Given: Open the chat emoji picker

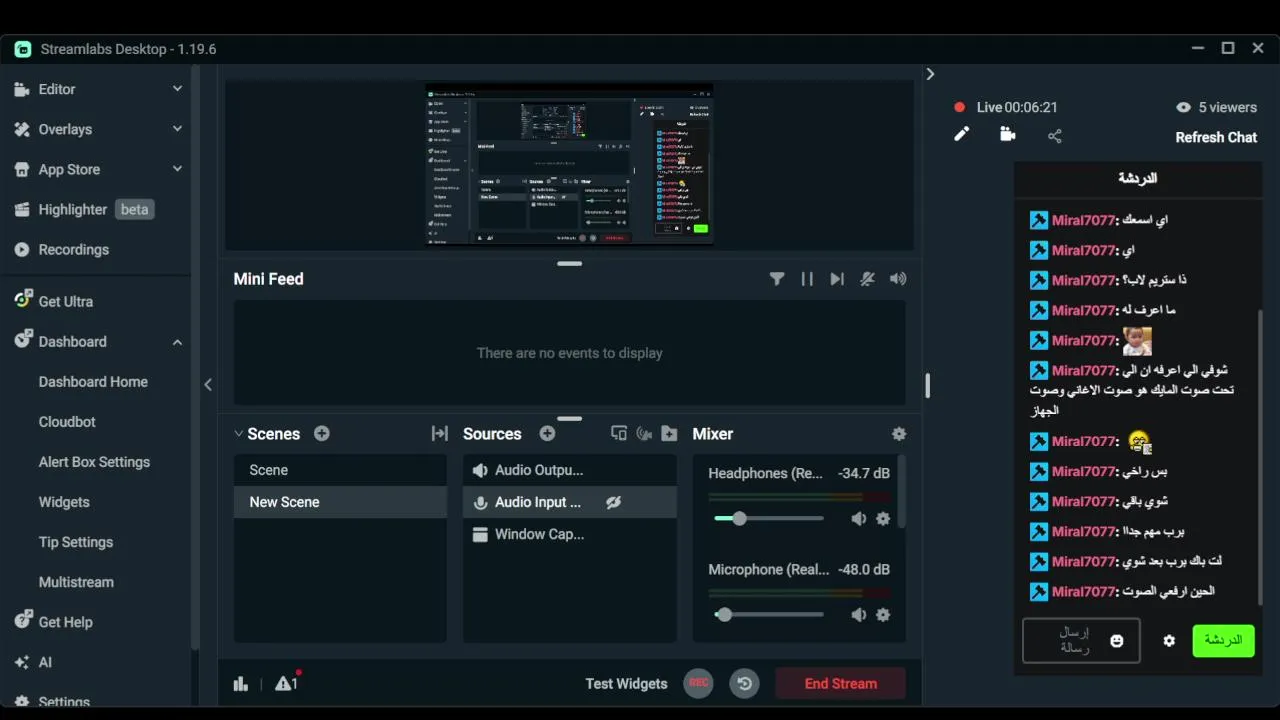Looking at the screenshot, I should (1117, 641).
